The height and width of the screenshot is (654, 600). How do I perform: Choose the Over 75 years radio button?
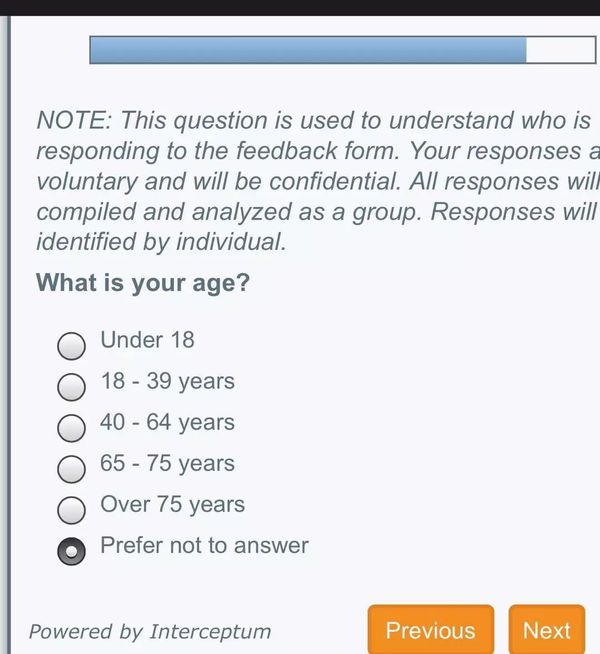(71, 510)
